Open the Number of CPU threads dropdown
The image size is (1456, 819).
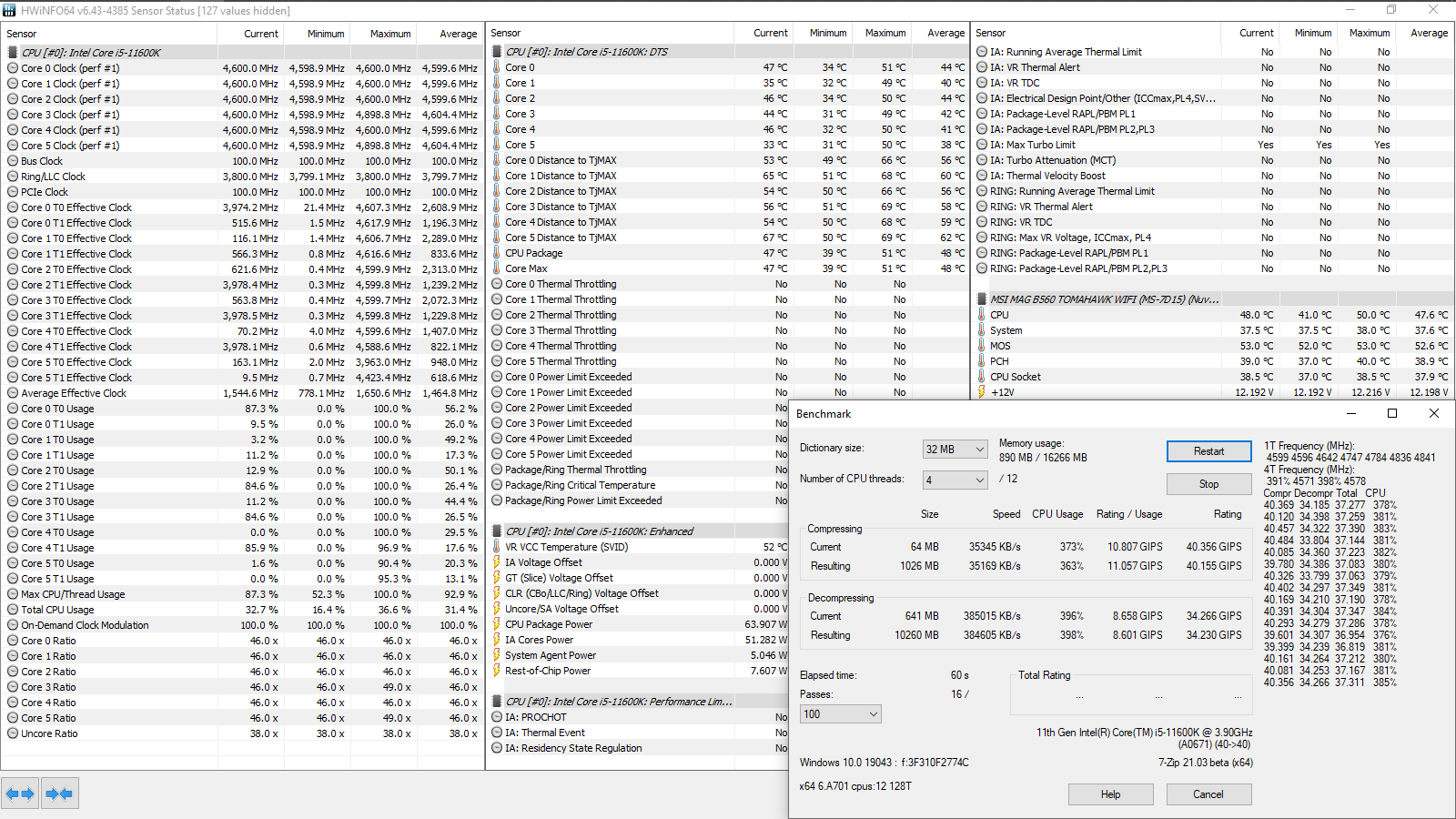[955, 480]
